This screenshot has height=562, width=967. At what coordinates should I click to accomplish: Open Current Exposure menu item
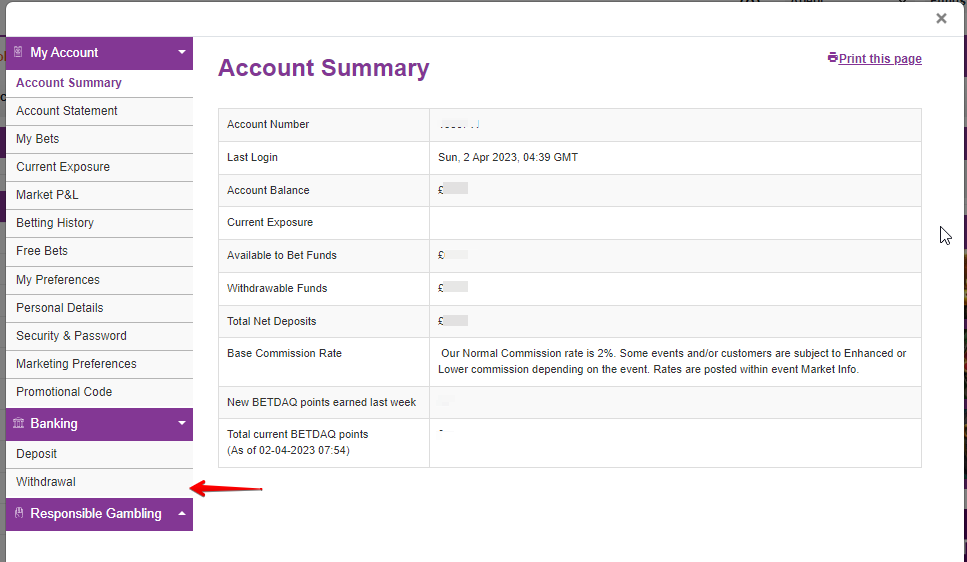click(99, 167)
